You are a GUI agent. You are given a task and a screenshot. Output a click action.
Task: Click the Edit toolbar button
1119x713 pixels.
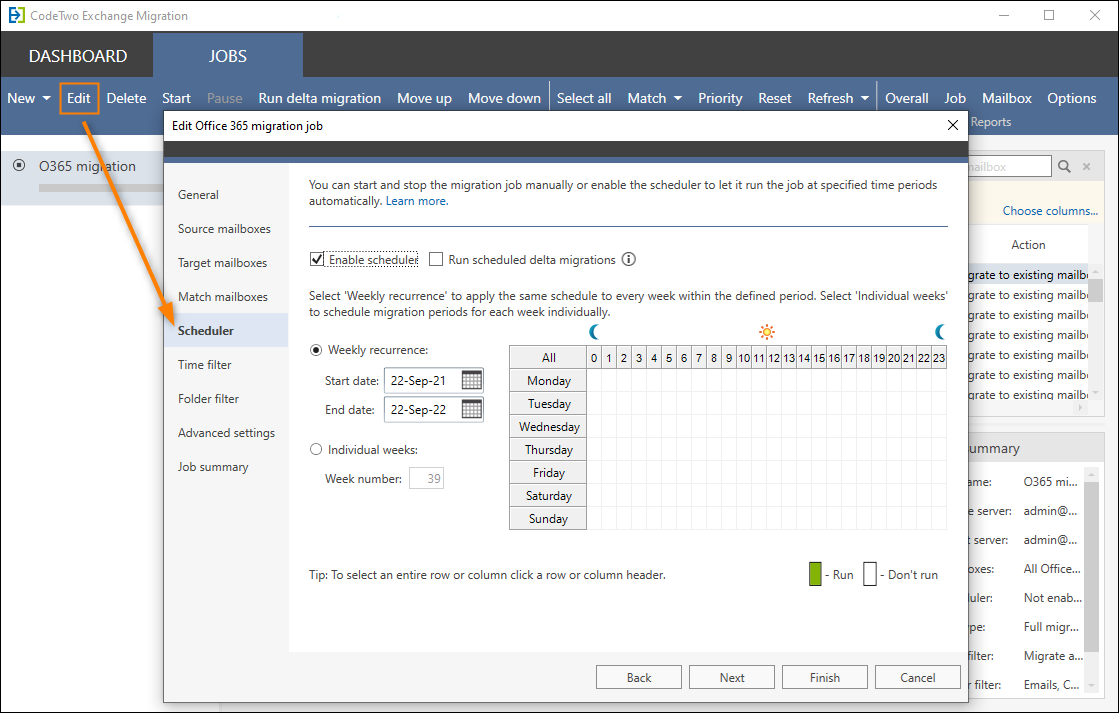click(x=79, y=98)
